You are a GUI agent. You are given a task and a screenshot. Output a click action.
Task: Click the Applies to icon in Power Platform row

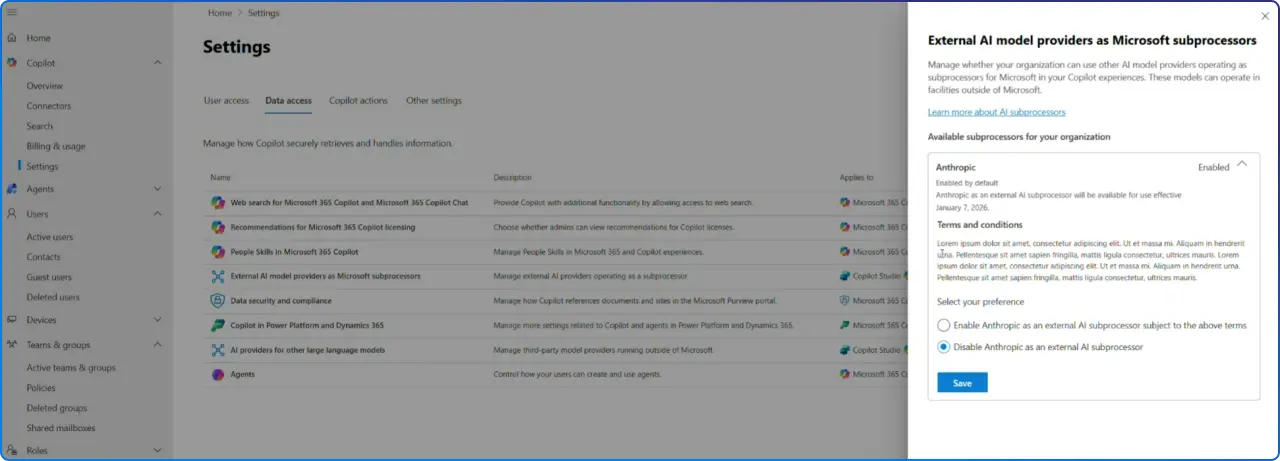845,325
